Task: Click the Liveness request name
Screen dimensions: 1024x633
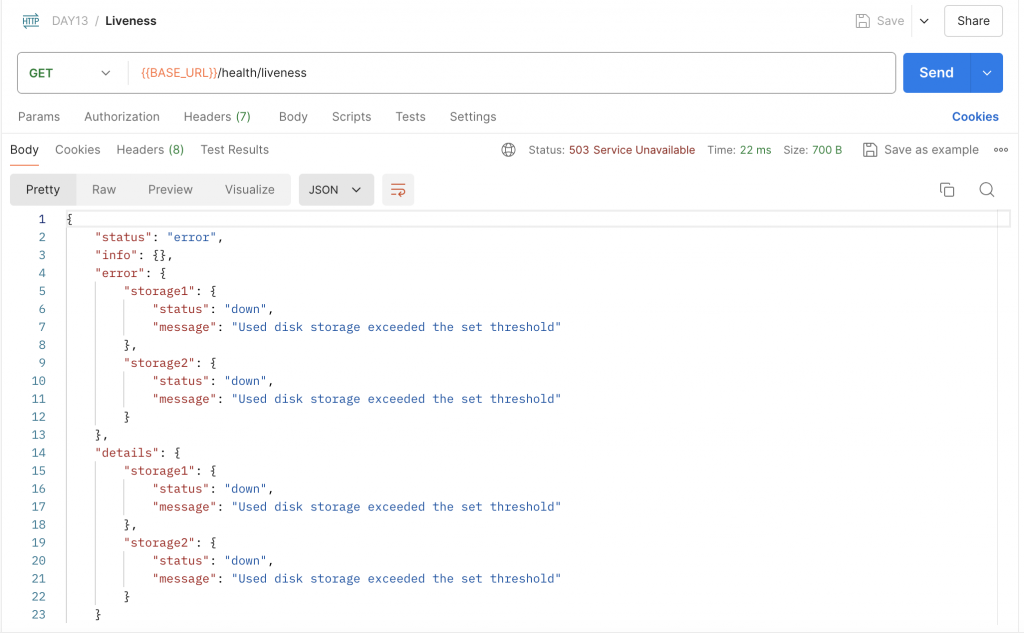Action: tap(131, 21)
